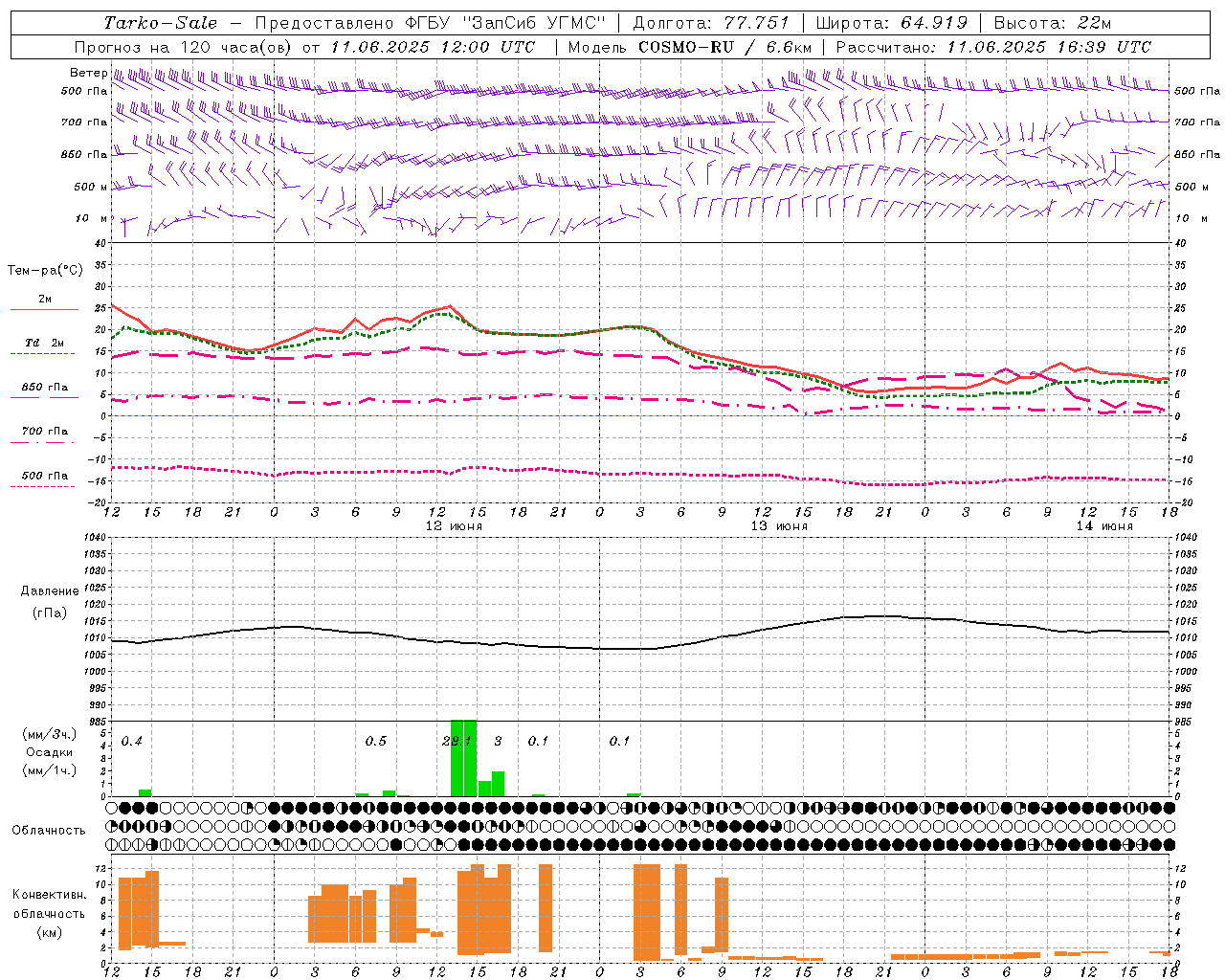Viewport: 1225px width, 980px height.
Task: Click the Конвективн. convective cloud label
Action: click(x=50, y=895)
